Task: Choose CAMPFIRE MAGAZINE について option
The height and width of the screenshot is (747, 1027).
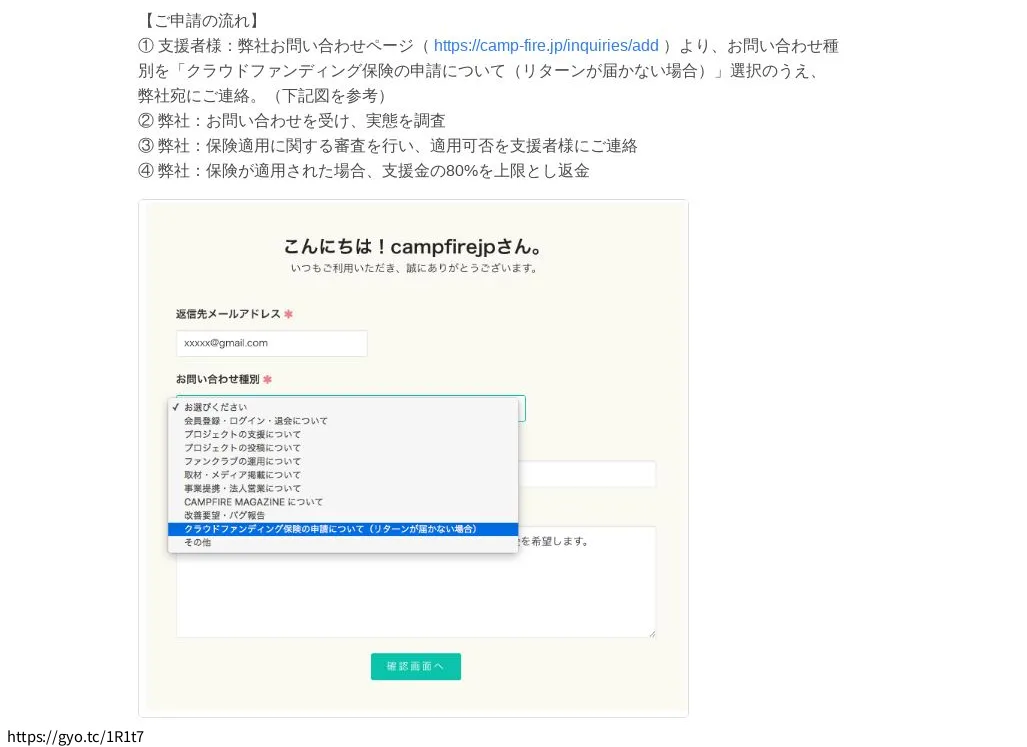Action: tap(253, 502)
